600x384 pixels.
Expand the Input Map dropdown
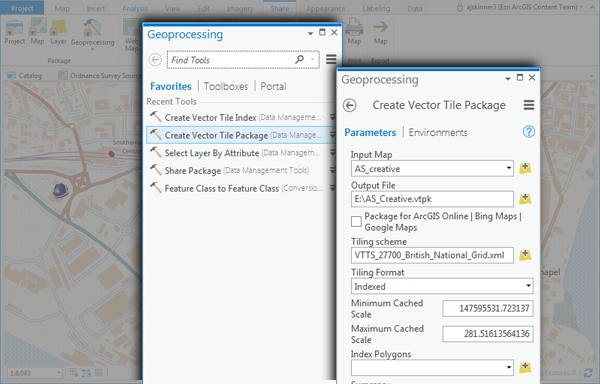(509, 168)
